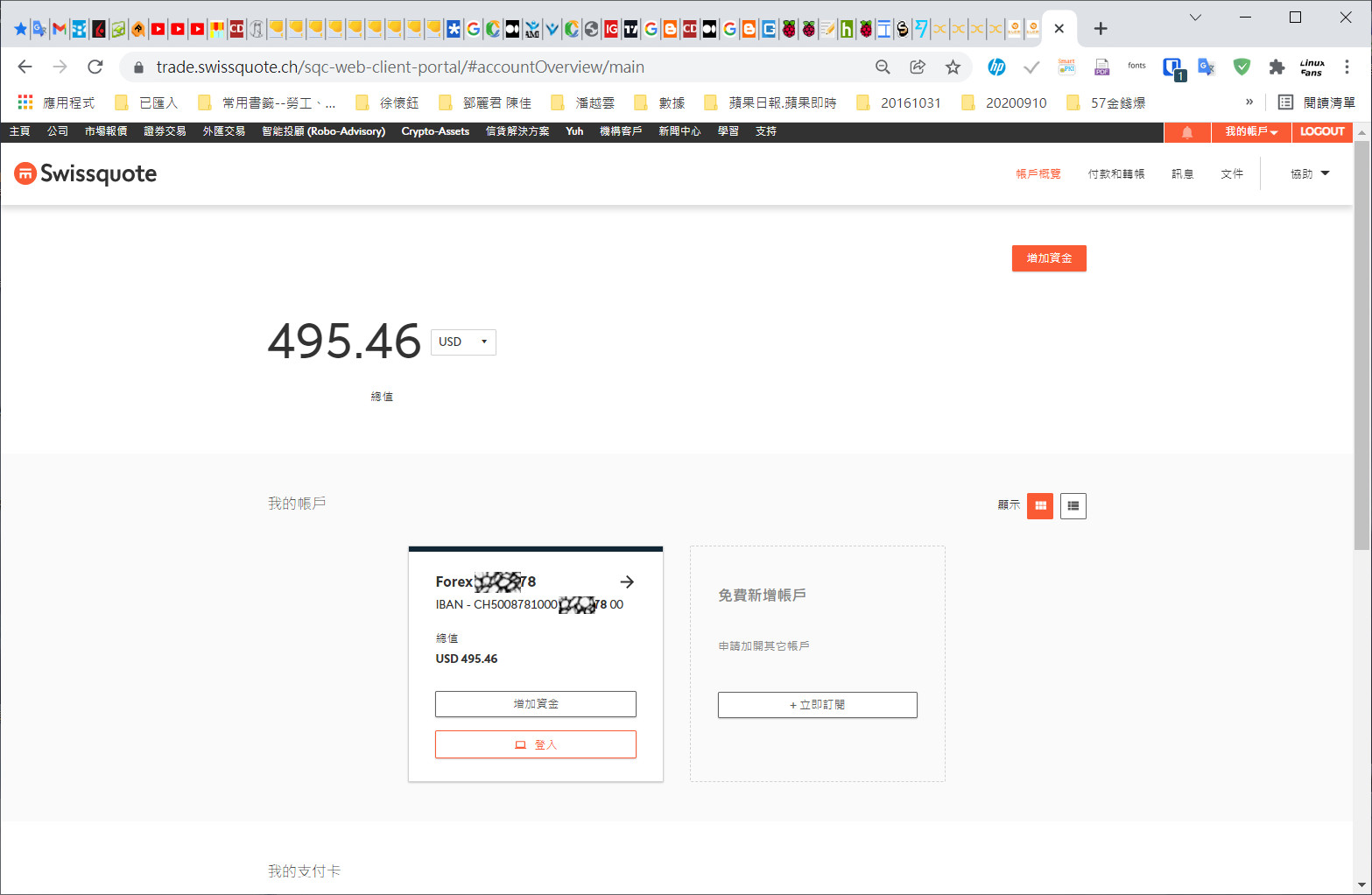Viewport: 1372px width, 895px height.
Task: Open the 文件 documents section
Action: coord(1232,173)
